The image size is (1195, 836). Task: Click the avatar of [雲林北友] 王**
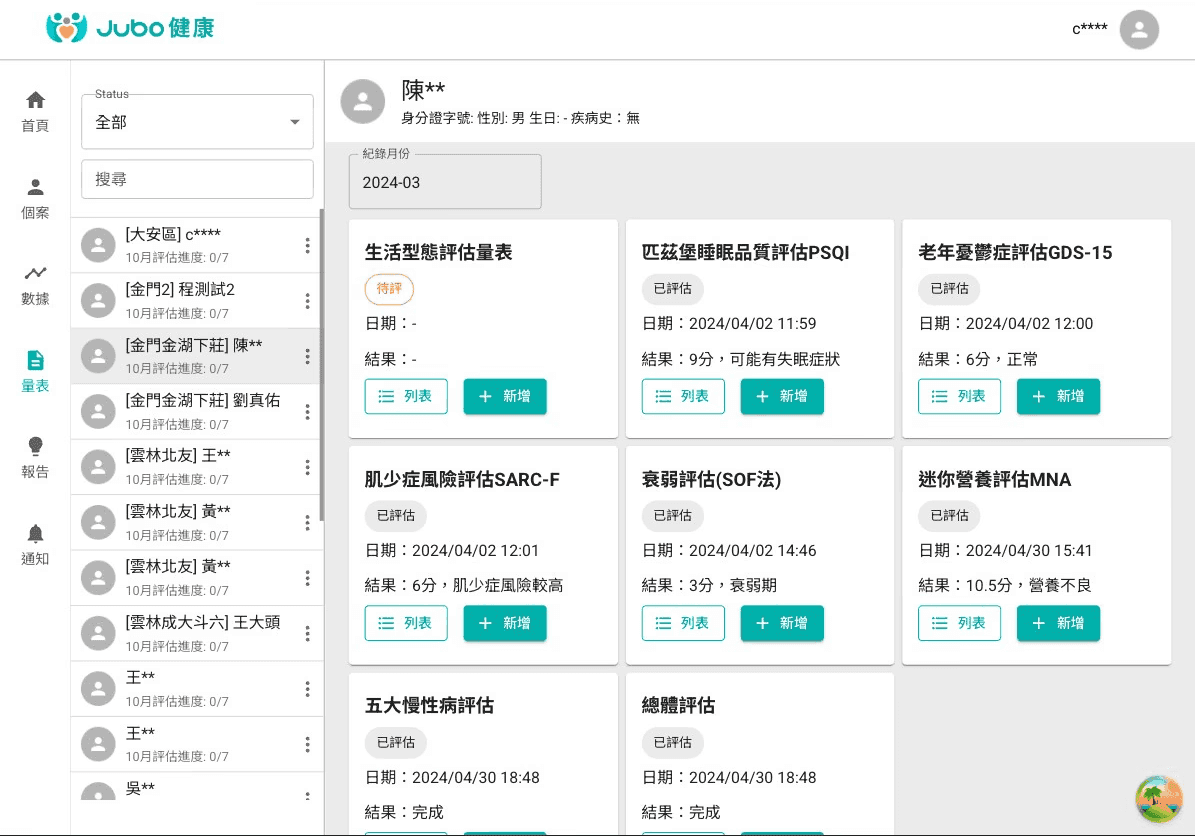98,466
